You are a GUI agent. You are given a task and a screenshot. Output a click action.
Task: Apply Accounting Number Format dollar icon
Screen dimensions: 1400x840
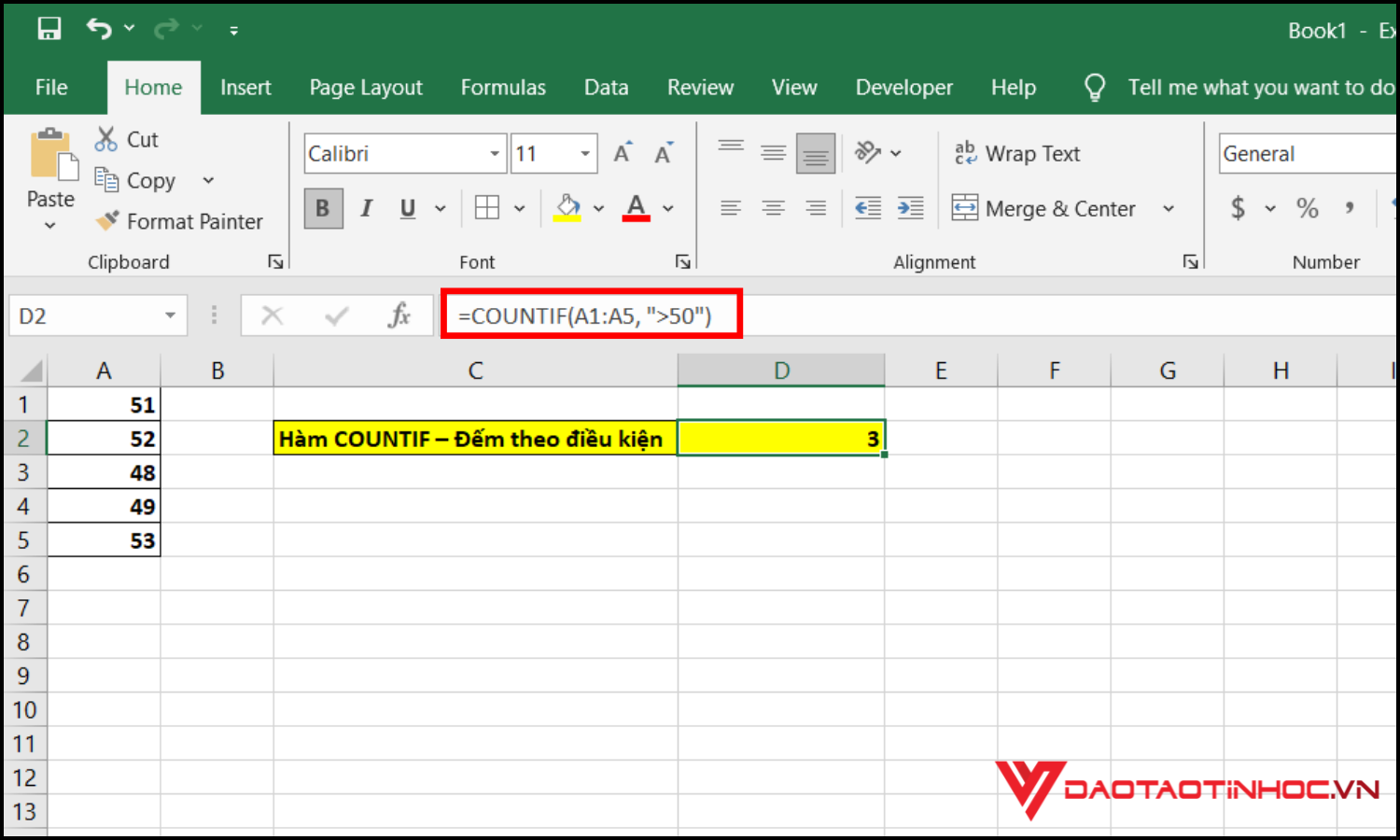(x=1238, y=208)
